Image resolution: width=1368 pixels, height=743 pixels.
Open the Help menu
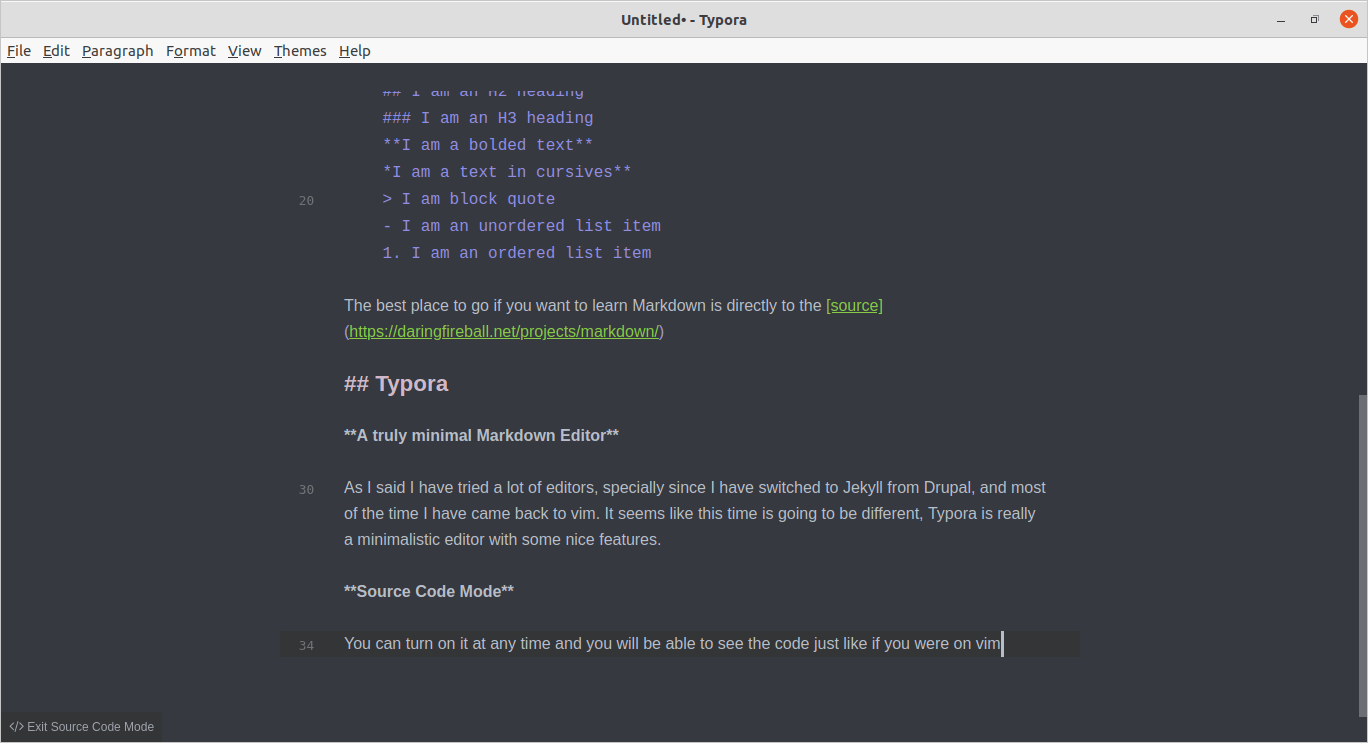coord(354,51)
